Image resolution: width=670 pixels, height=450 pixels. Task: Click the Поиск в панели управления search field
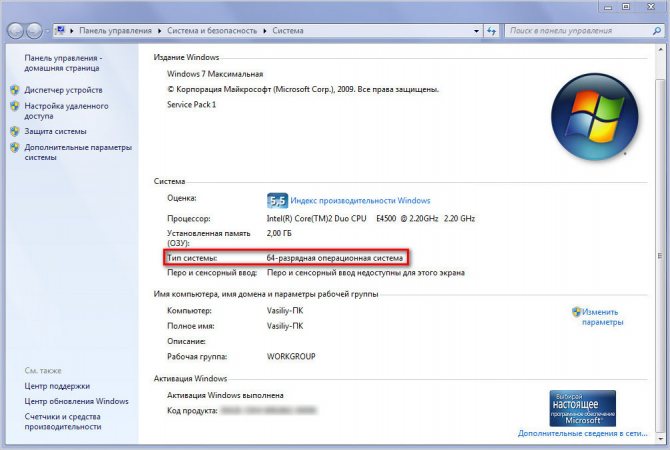tap(579, 31)
